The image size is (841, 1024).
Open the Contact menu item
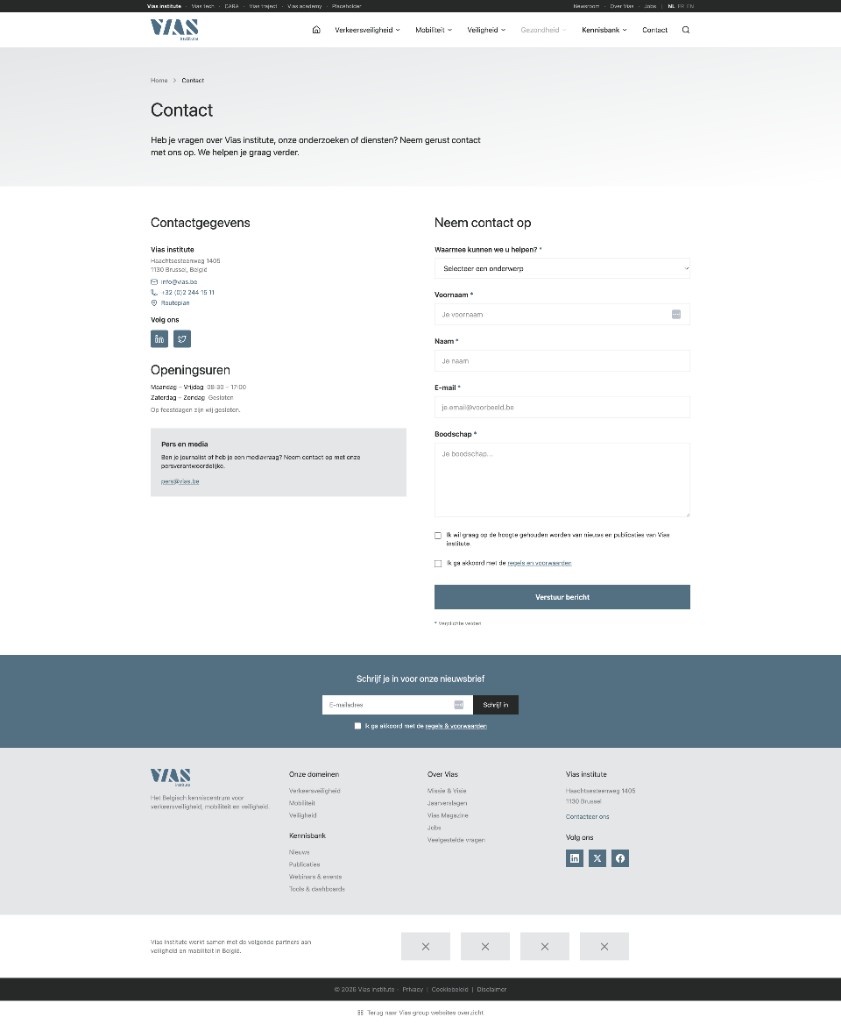[655, 30]
